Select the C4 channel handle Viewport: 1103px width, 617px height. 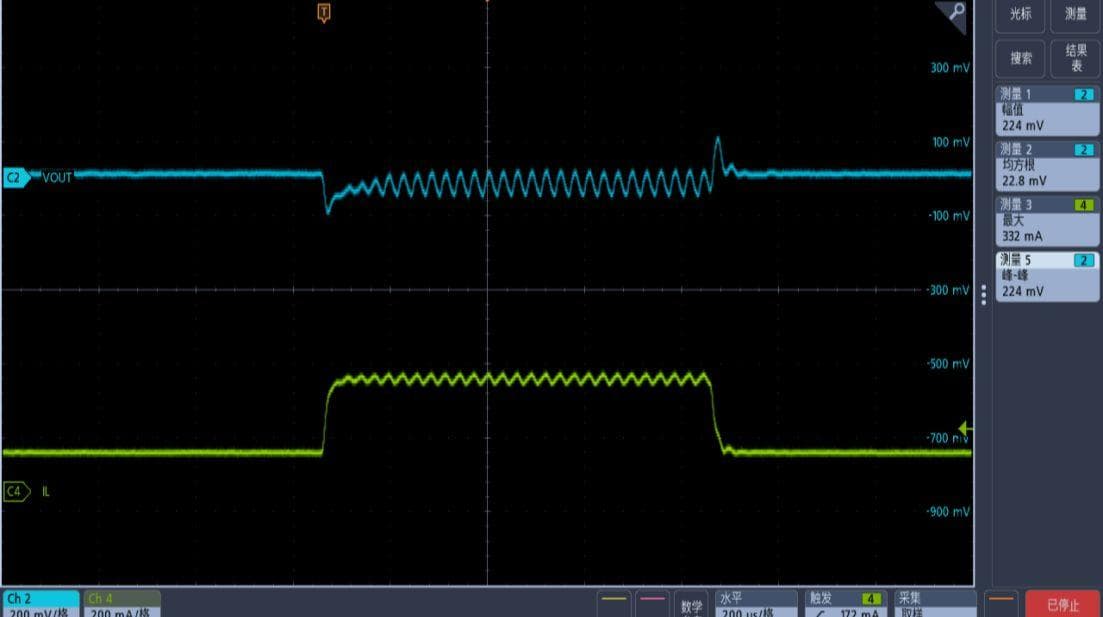[x=16, y=491]
